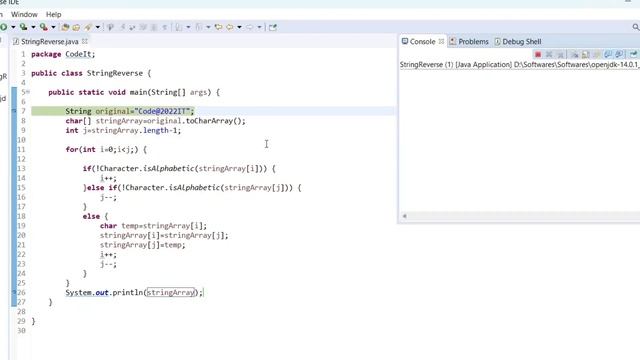Click the New Java Class icon
Screen dimensions: 640x360
[x=76, y=27]
